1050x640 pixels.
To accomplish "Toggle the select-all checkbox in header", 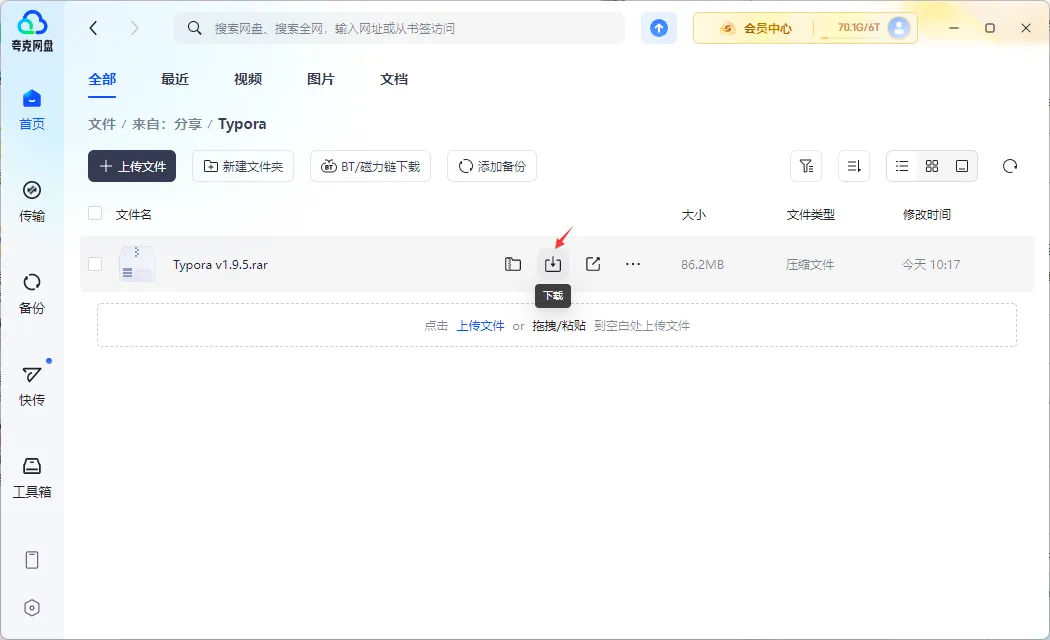I will (95, 214).
